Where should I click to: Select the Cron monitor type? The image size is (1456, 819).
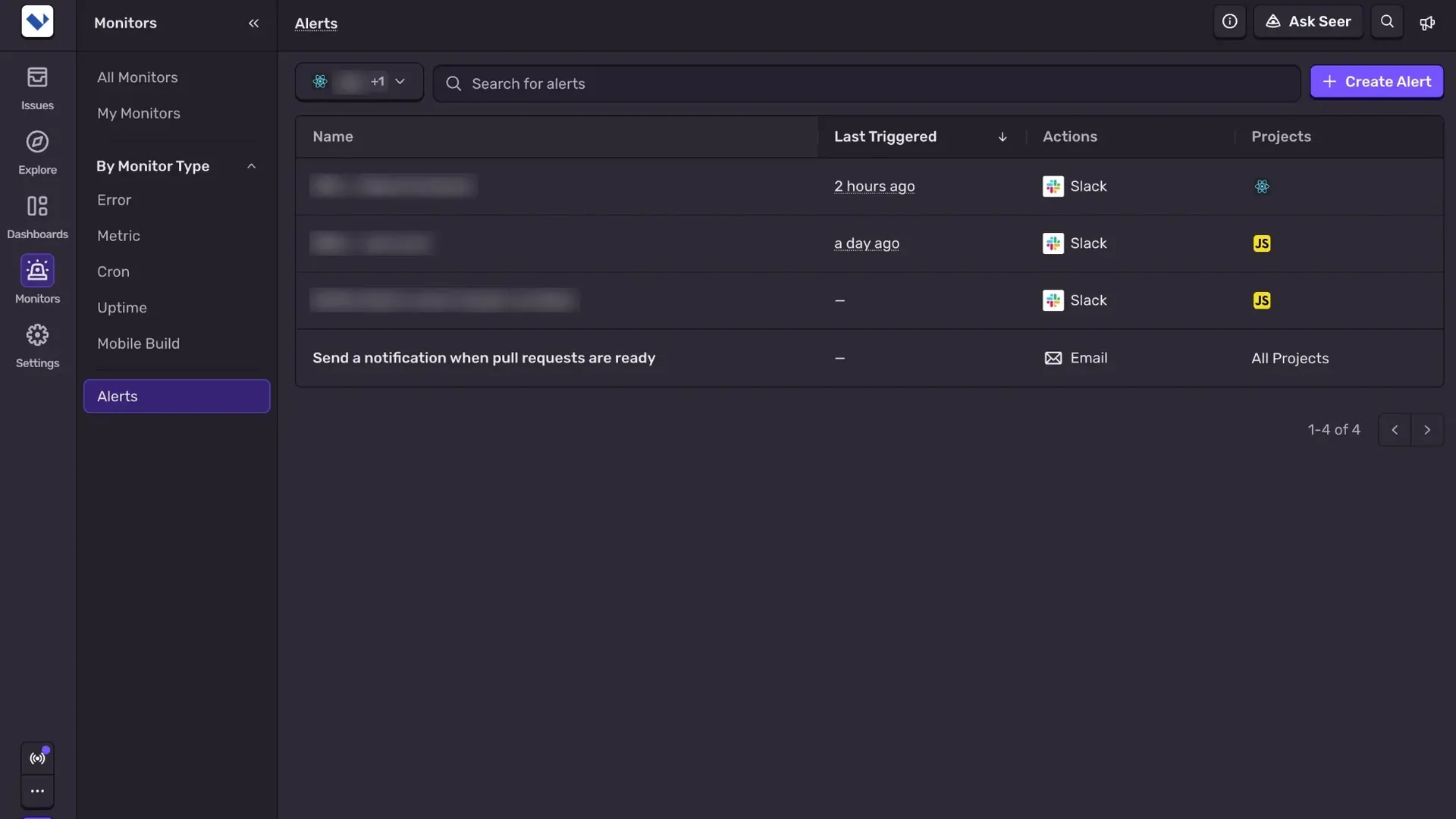[x=113, y=271]
